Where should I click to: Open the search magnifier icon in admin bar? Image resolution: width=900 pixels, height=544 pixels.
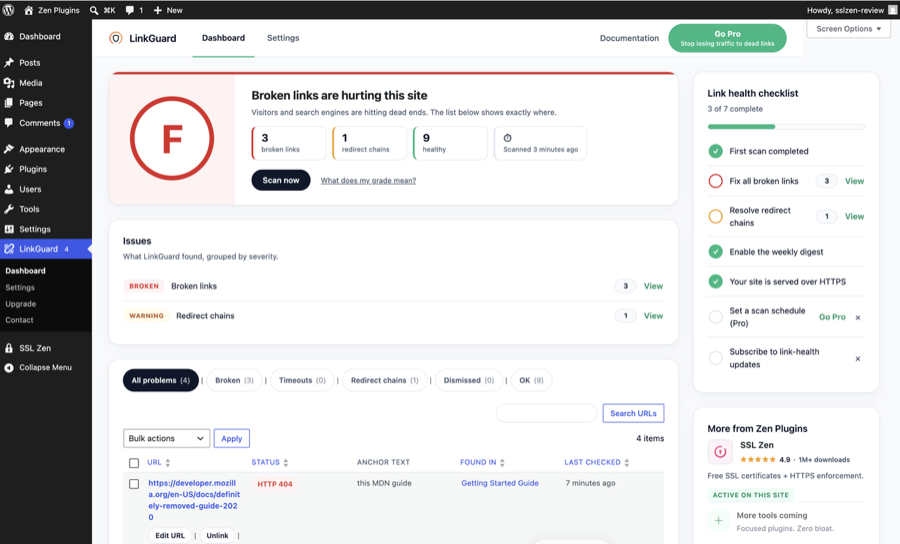[x=94, y=10]
